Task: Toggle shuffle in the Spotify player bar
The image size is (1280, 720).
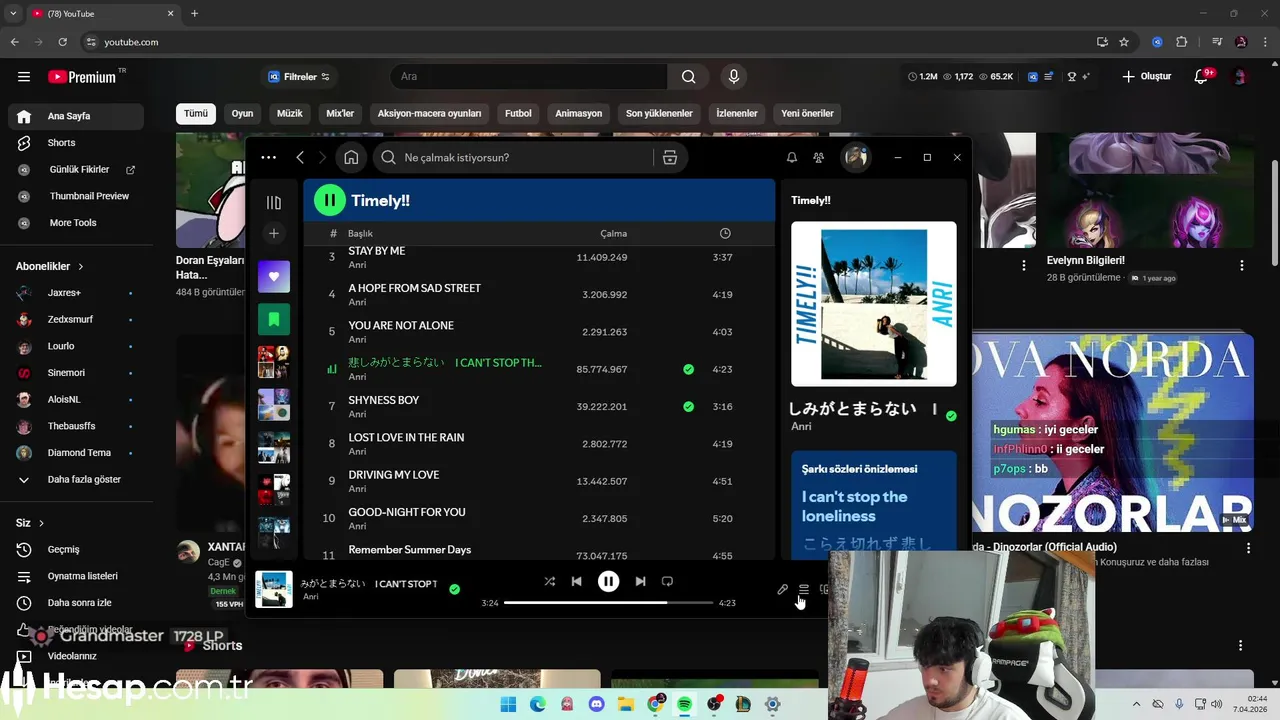Action: coord(549,581)
